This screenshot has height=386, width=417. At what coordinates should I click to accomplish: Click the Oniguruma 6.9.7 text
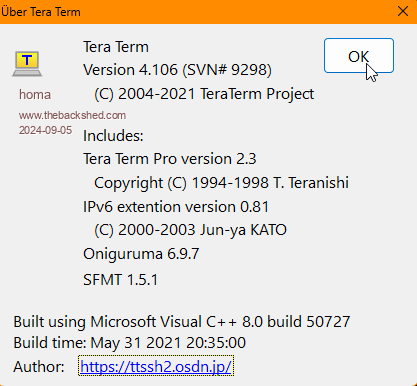tap(141, 254)
